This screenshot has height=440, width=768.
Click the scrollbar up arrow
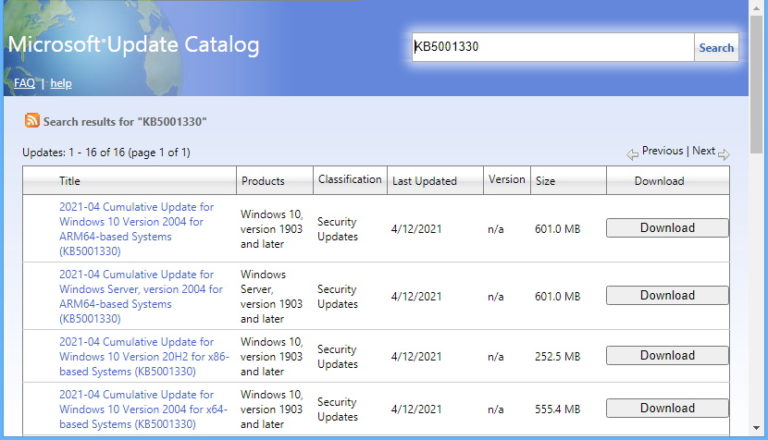(x=757, y=9)
